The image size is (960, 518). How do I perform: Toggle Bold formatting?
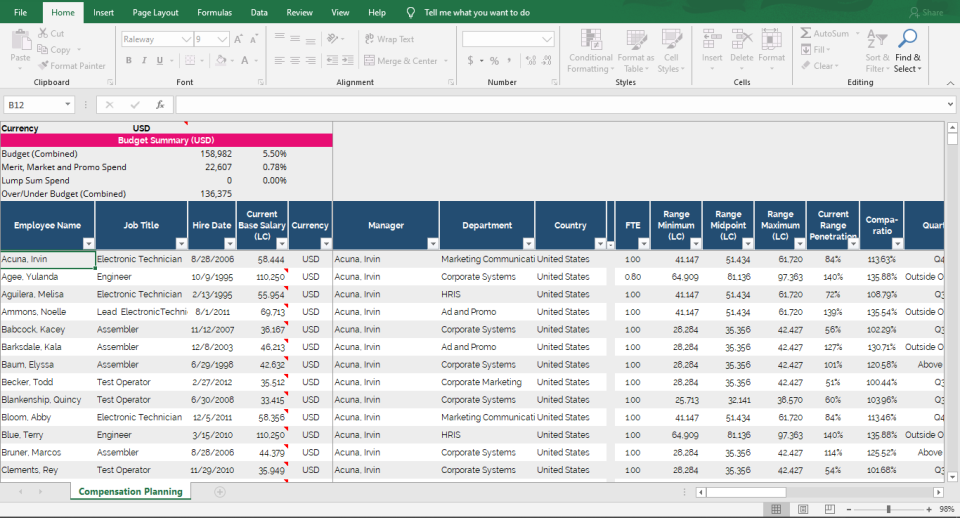[128, 61]
